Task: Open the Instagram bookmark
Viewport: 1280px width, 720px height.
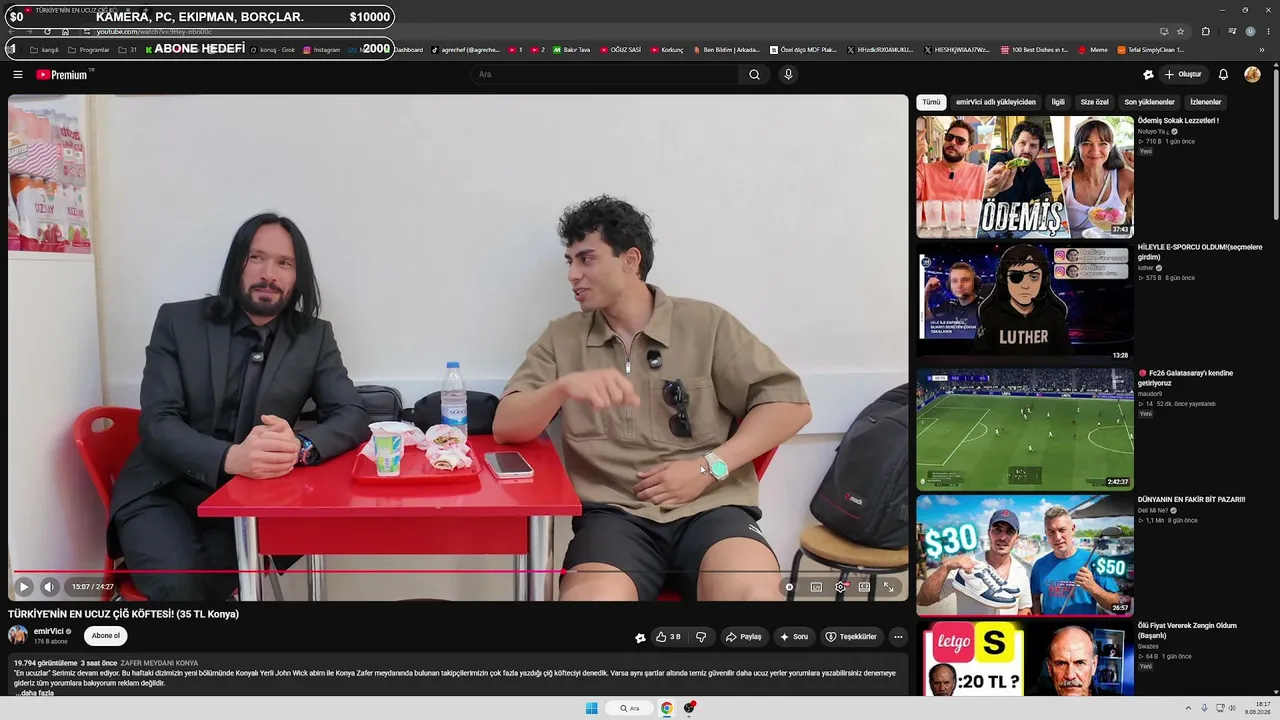Action: point(320,50)
